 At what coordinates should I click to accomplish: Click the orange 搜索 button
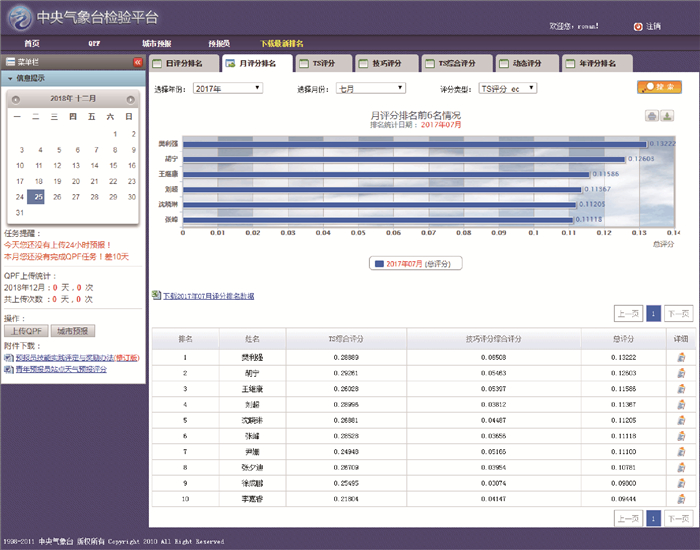[x=658, y=88]
